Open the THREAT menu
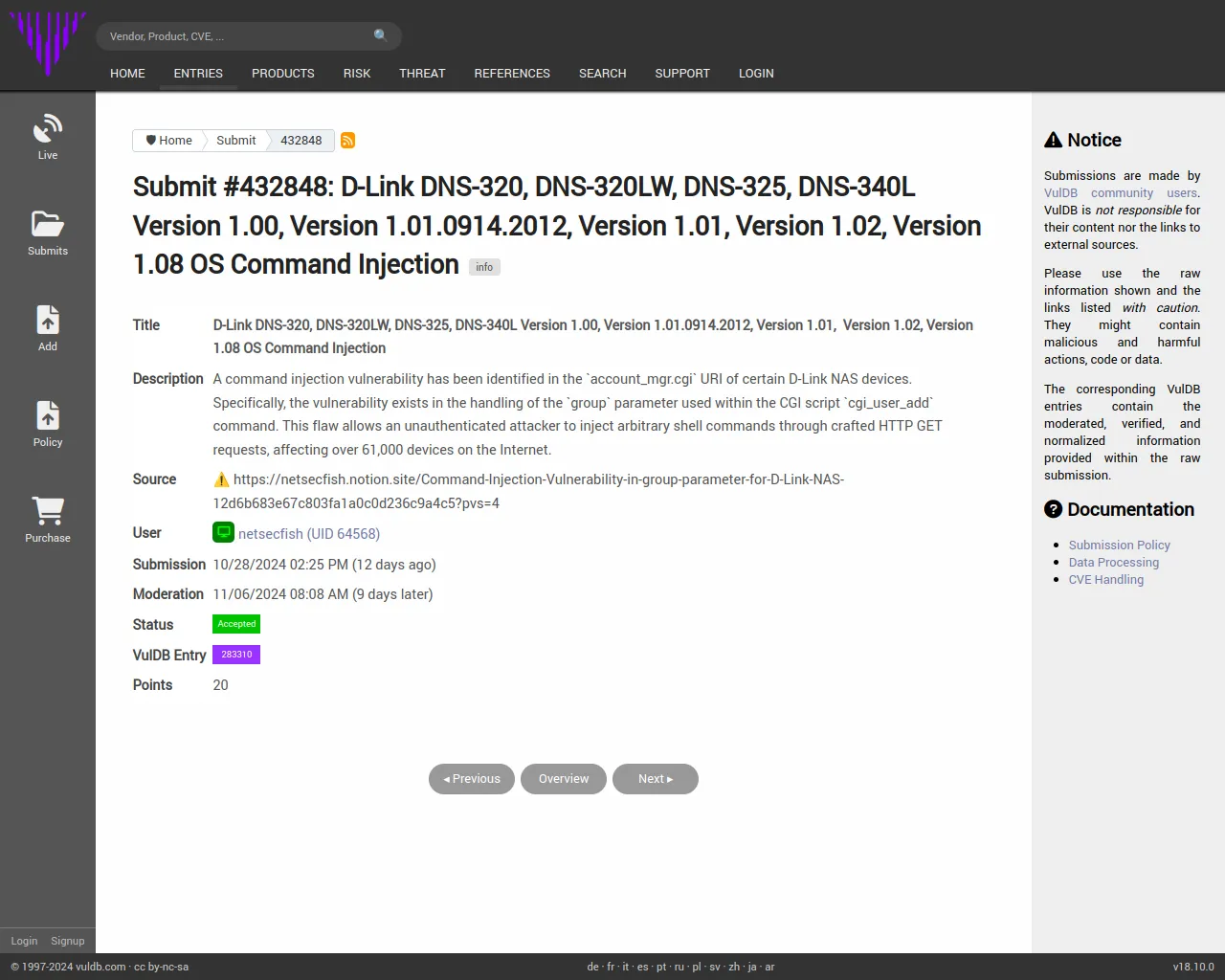The height and width of the screenshot is (980, 1225). pyautogui.click(x=422, y=74)
